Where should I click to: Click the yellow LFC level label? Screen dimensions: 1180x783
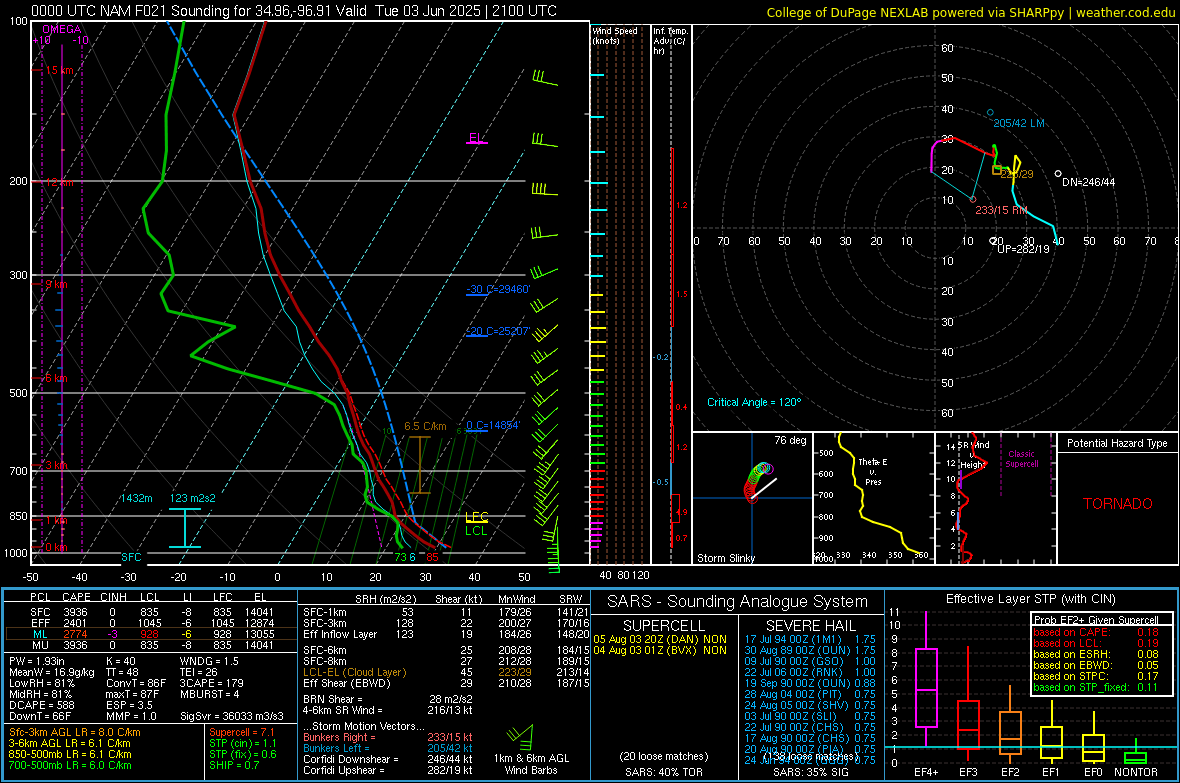(x=476, y=517)
